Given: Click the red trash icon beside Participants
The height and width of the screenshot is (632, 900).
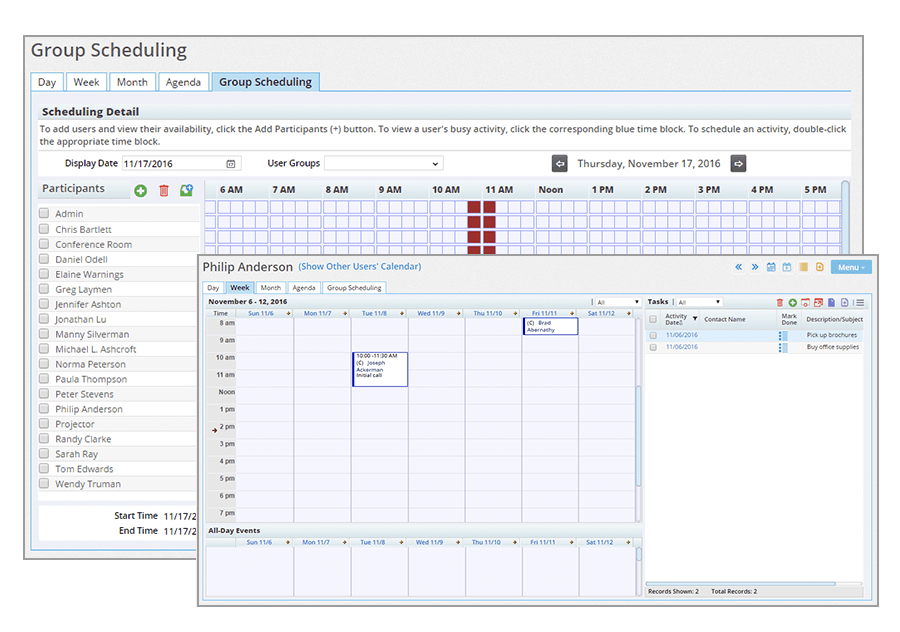Looking at the screenshot, I should [164, 190].
